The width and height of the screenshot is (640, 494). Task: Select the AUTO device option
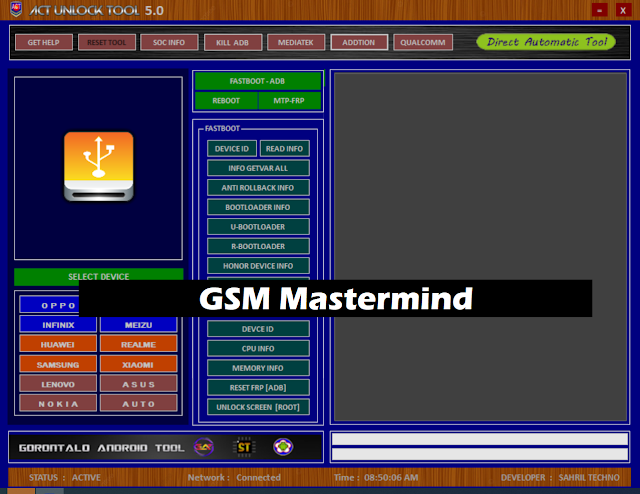click(x=138, y=404)
